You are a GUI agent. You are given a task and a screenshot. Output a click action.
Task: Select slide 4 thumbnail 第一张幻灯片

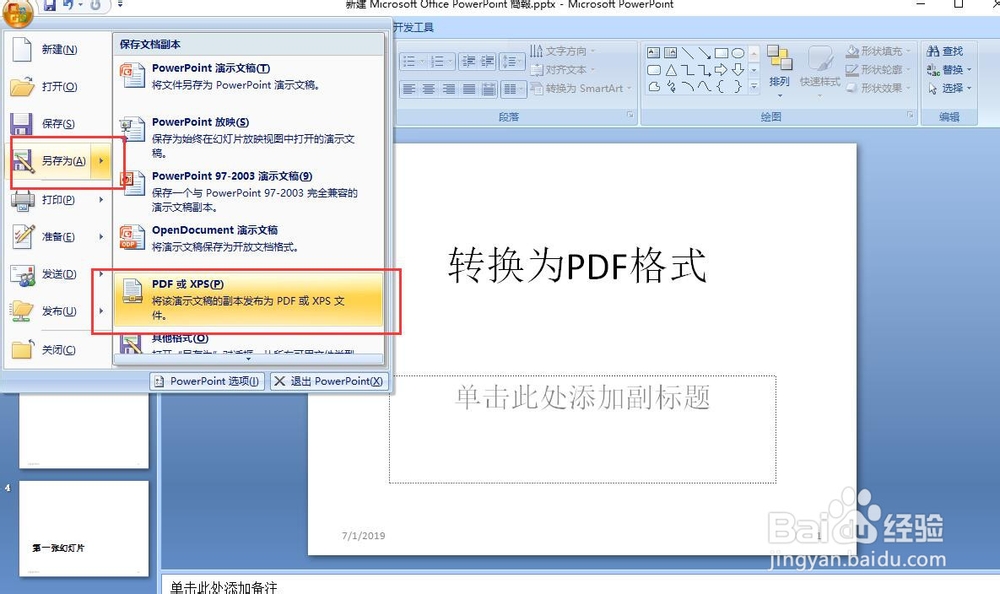pos(84,529)
